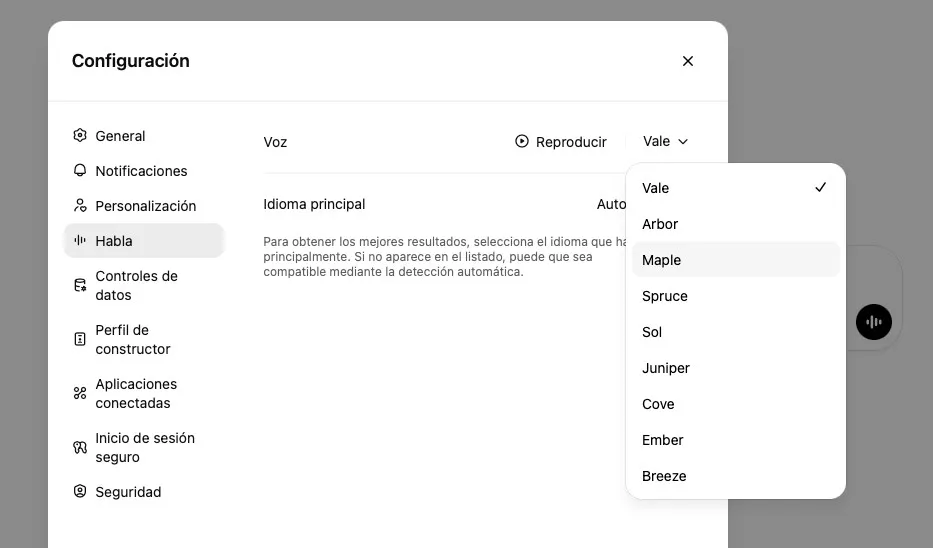This screenshot has width=933, height=548.
Task: Select the Habla settings tab
Action: pos(144,240)
